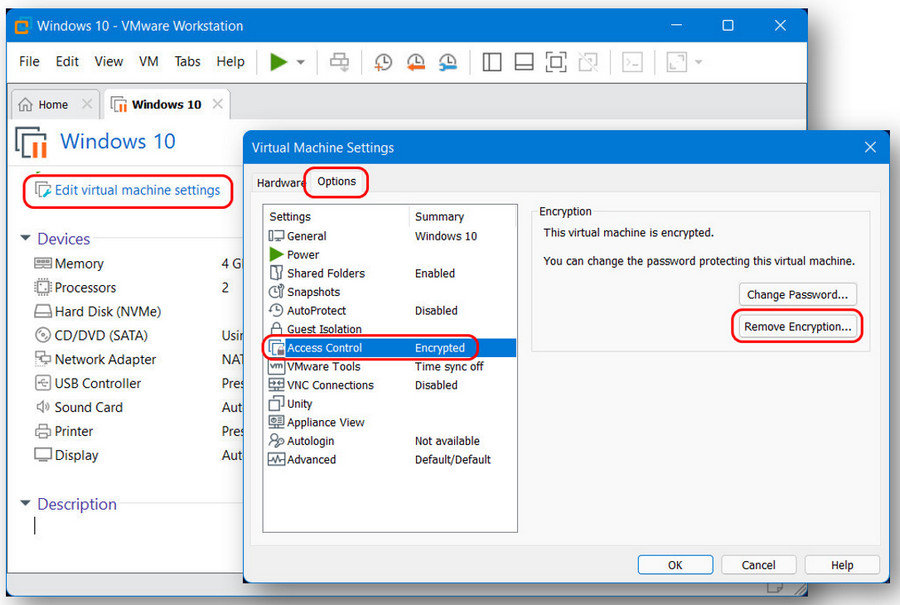Close the Home tab
The image size is (900, 605).
(x=87, y=104)
